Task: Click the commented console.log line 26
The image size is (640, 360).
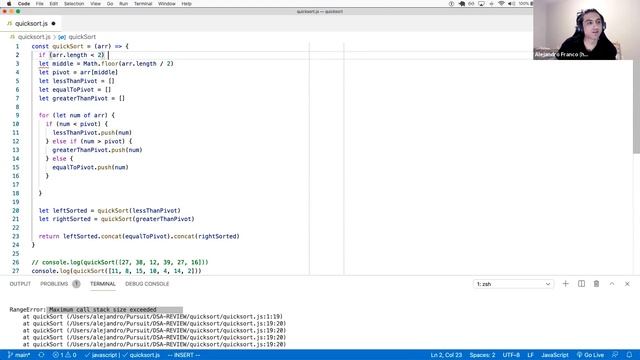Action: coord(120,262)
